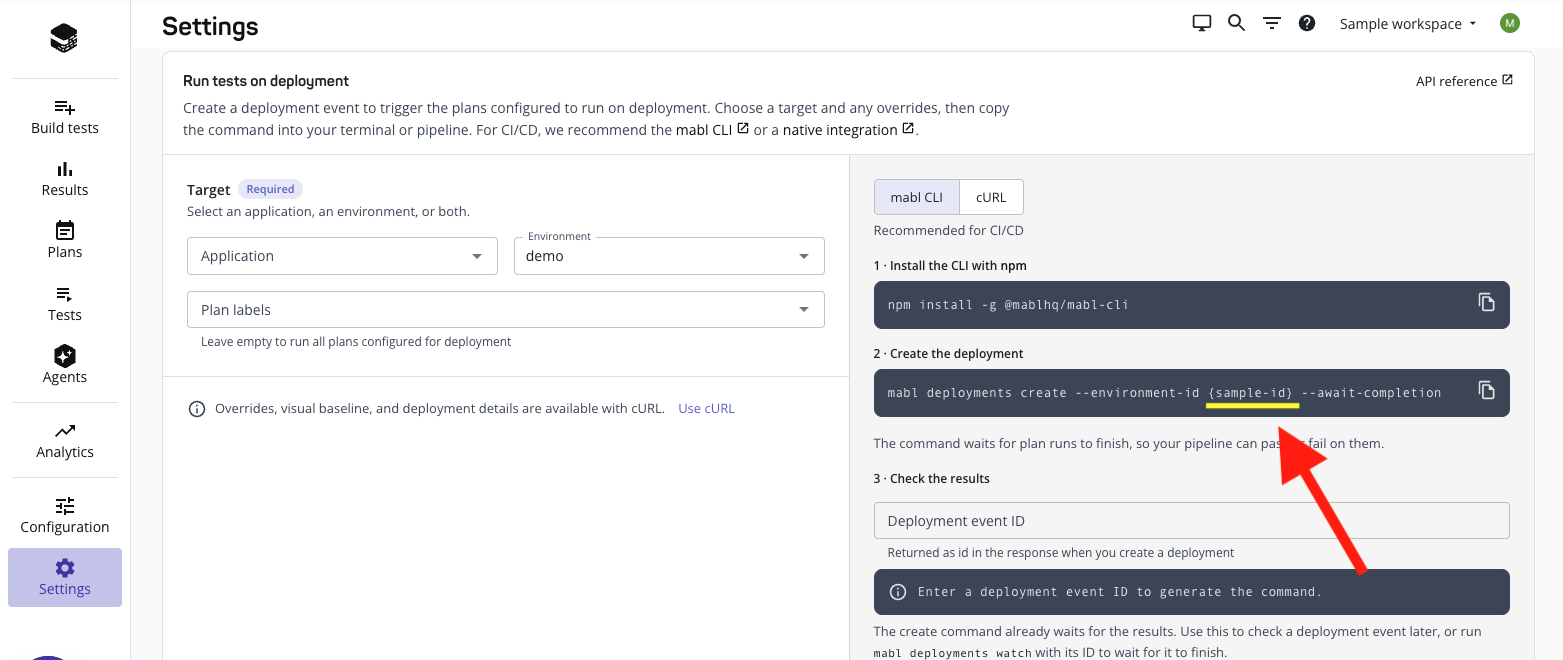Open the help question mark icon
Viewport: 1563px width, 660px height.
[x=1306, y=23]
